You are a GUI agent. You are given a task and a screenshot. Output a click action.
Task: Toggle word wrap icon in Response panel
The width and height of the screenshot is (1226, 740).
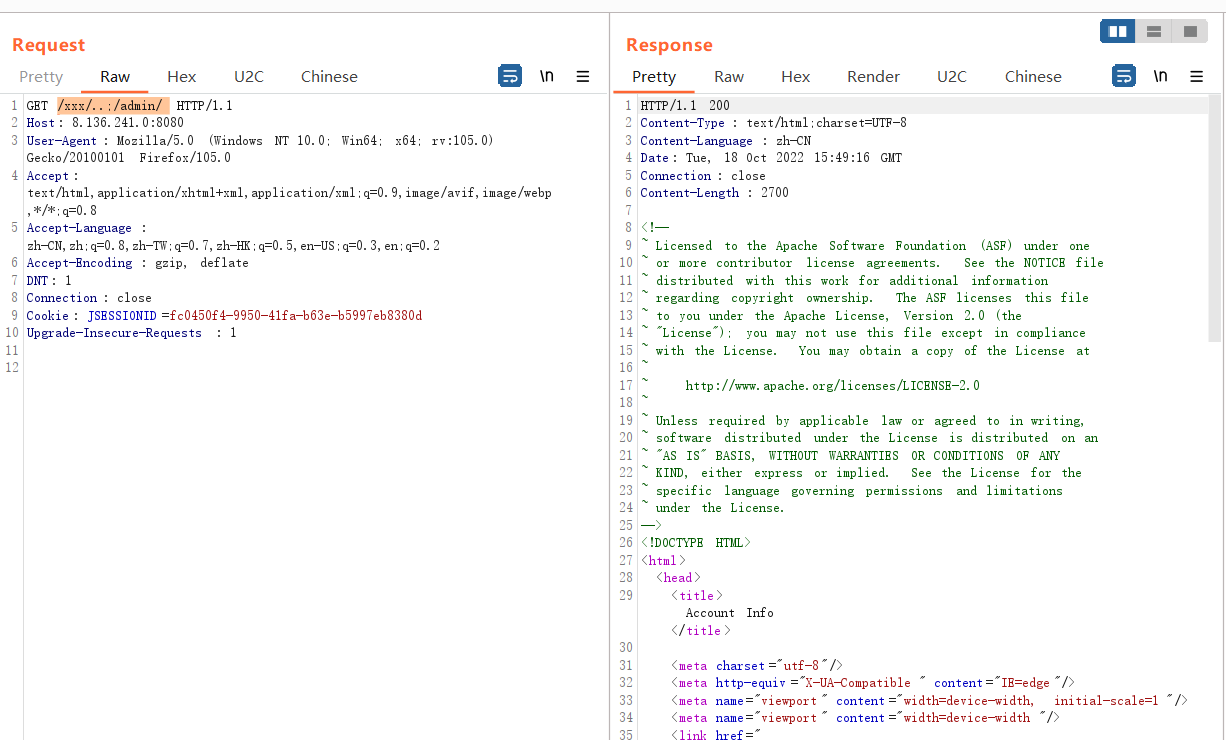[x=1124, y=76]
